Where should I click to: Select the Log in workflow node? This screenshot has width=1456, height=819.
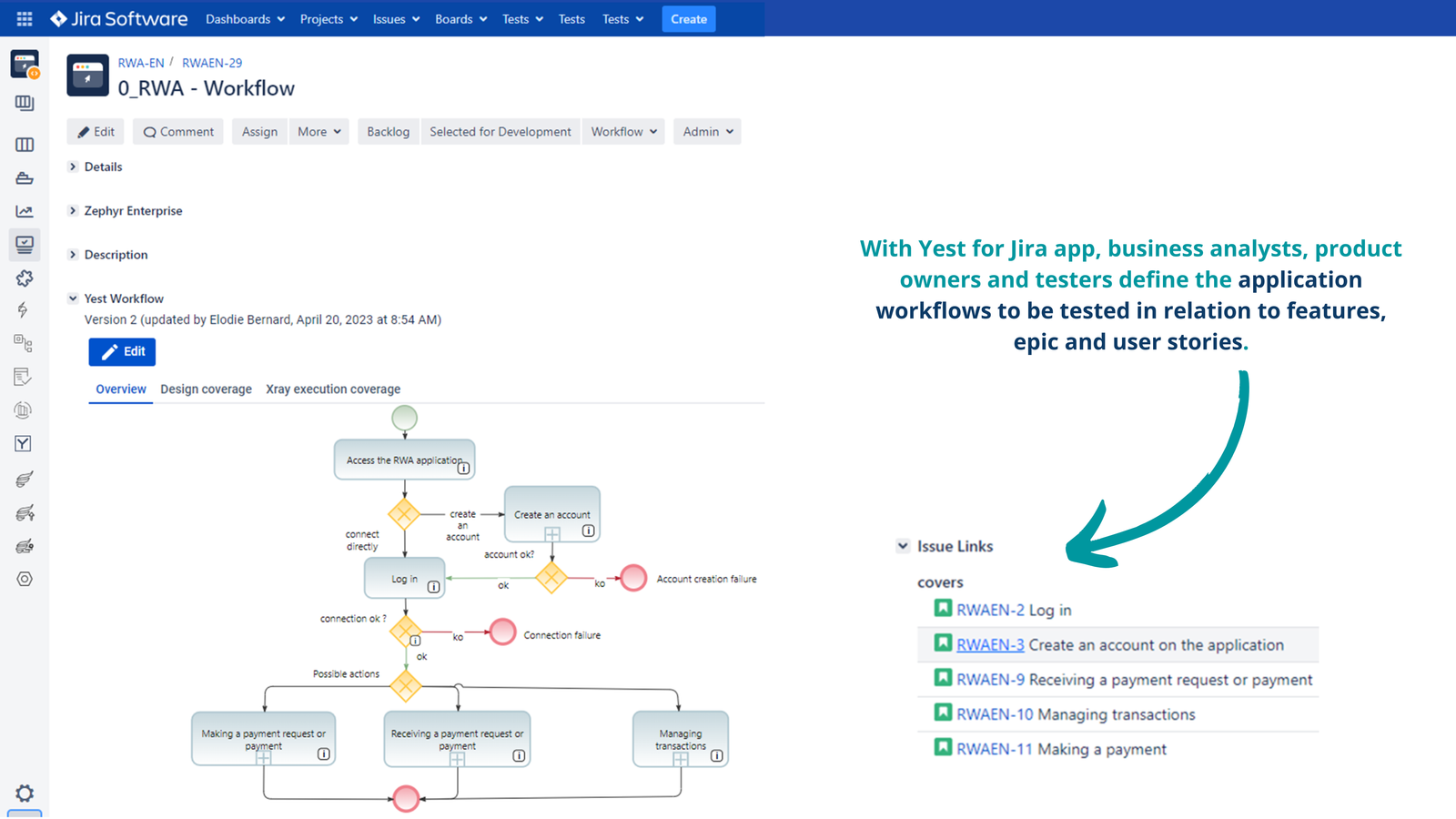pos(405,579)
